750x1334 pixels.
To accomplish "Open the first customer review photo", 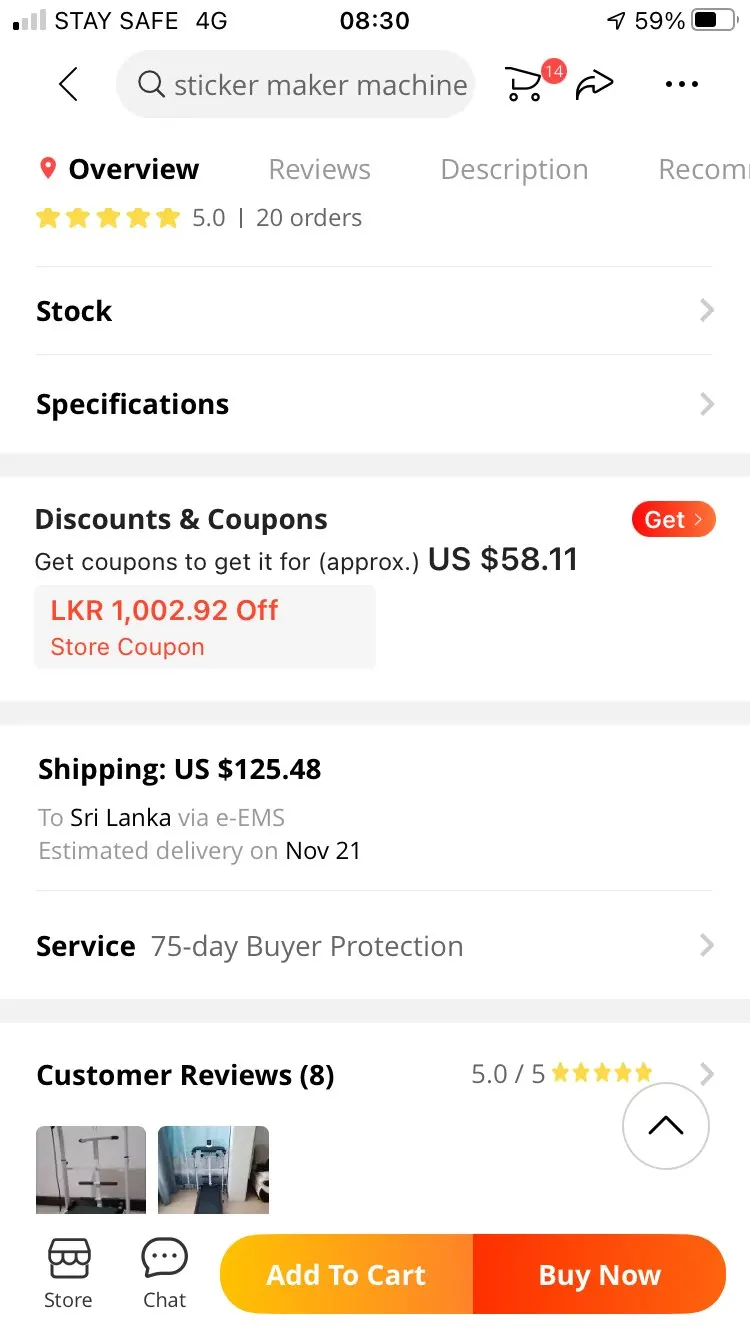I will pyautogui.click(x=91, y=1169).
